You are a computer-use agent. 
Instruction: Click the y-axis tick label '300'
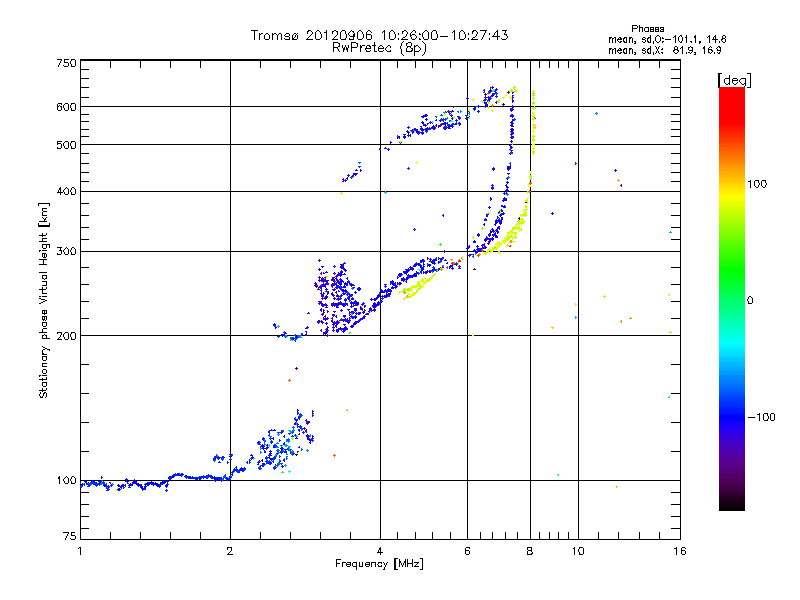click(66, 251)
